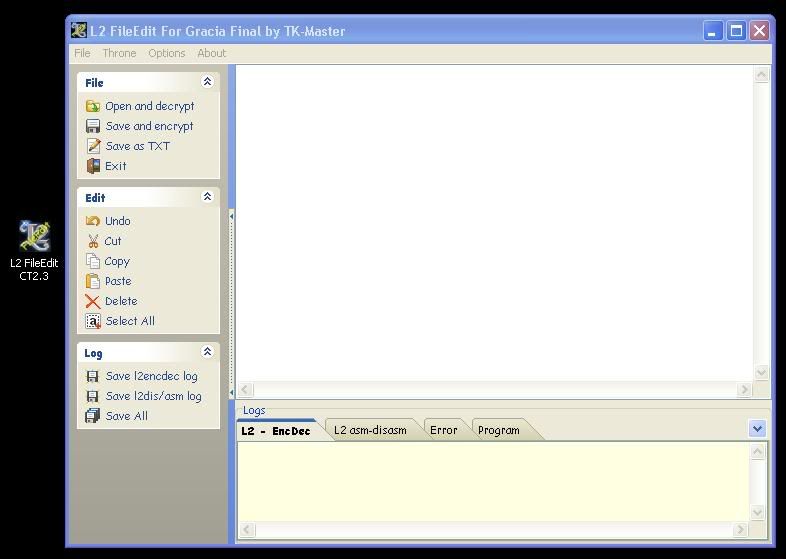Viewport: 786px width, 559px height.
Task: Click the Save as TXT pencil icon
Action: pyautogui.click(x=93, y=146)
